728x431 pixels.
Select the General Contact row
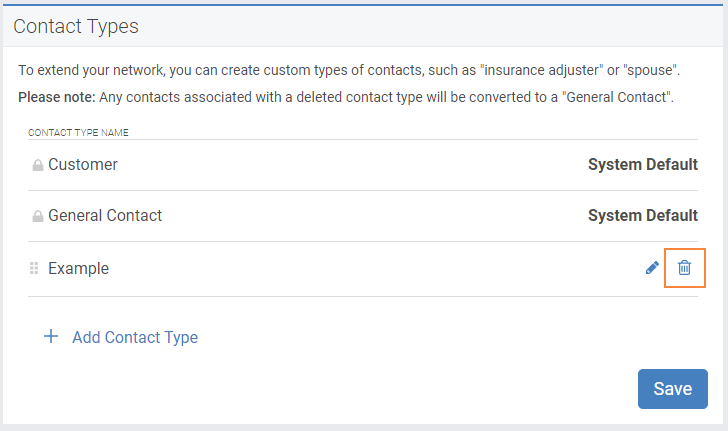point(363,216)
